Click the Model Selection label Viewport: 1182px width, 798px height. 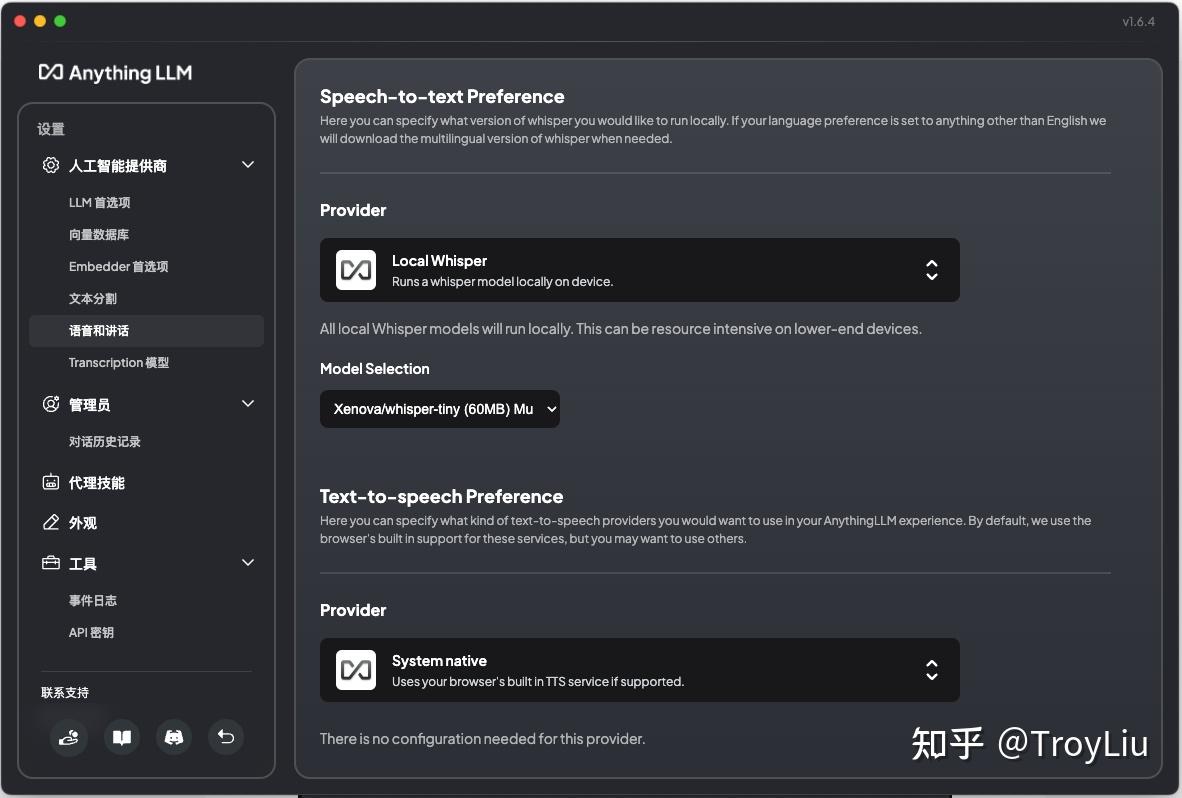click(375, 368)
